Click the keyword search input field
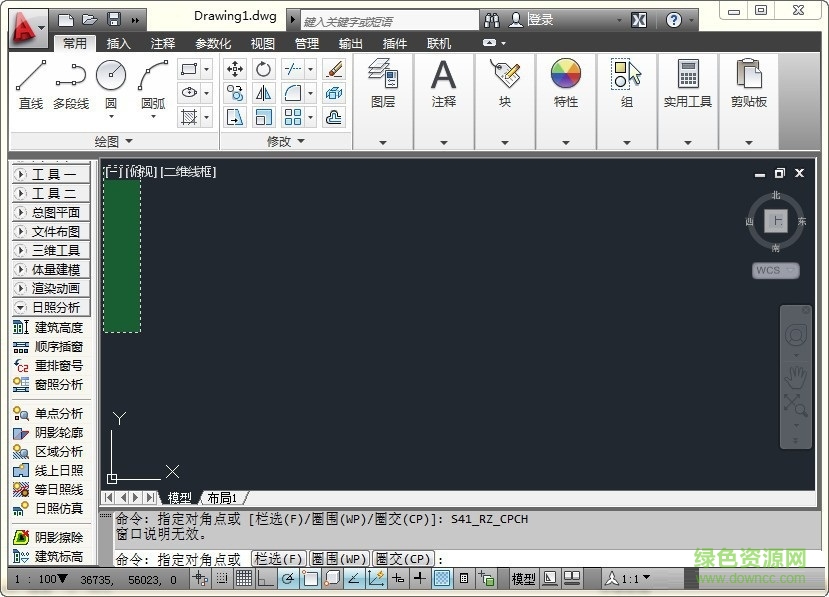829x597 pixels. tap(390, 21)
